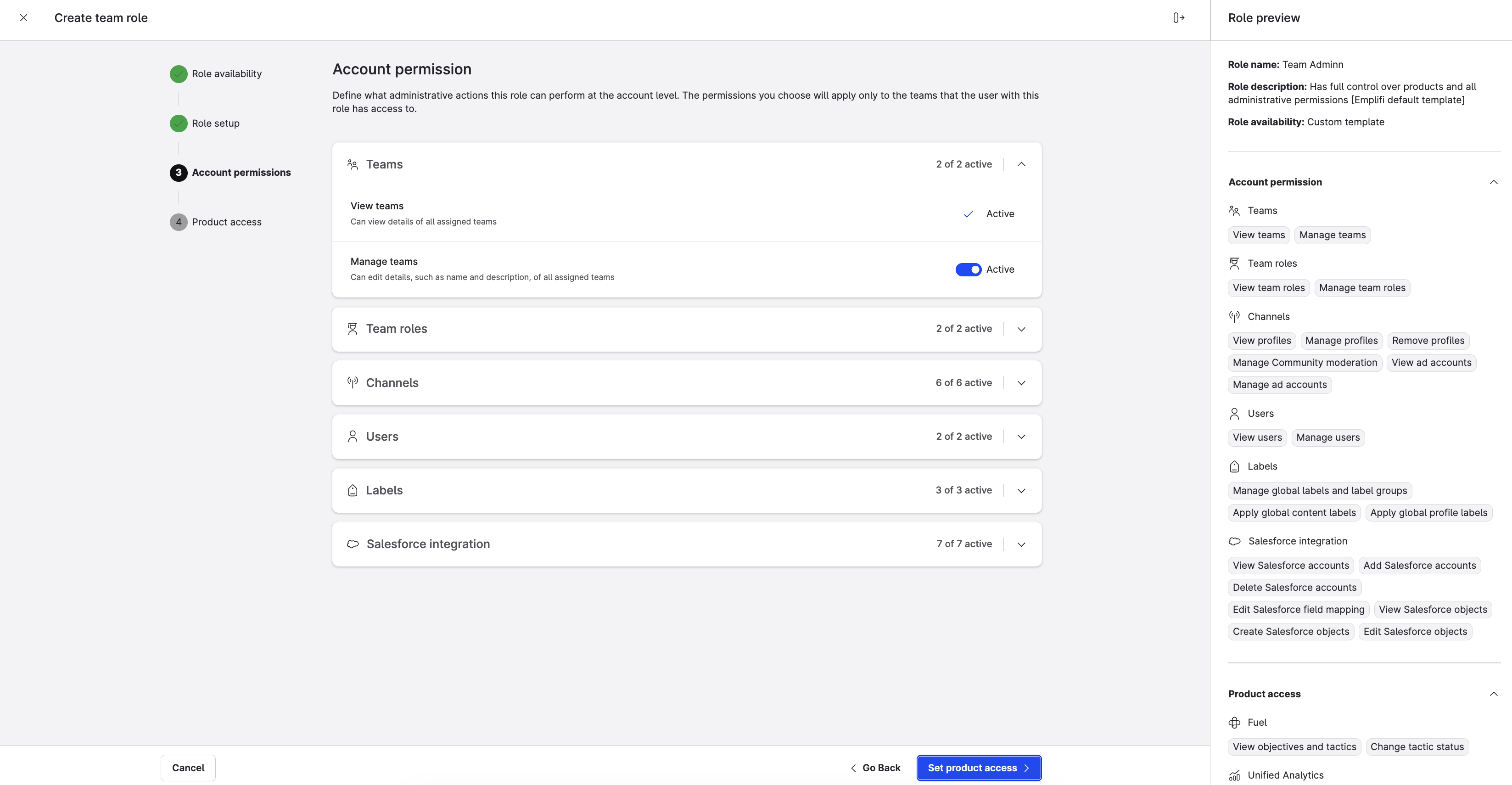Close the Create team role dialog
The image size is (1512, 785).
pos(23,17)
